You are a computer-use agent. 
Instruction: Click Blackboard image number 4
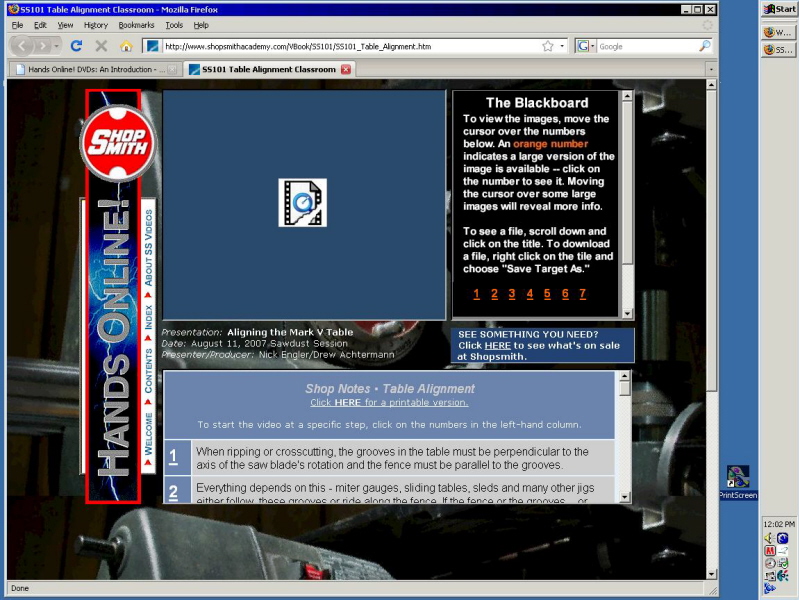(529, 294)
